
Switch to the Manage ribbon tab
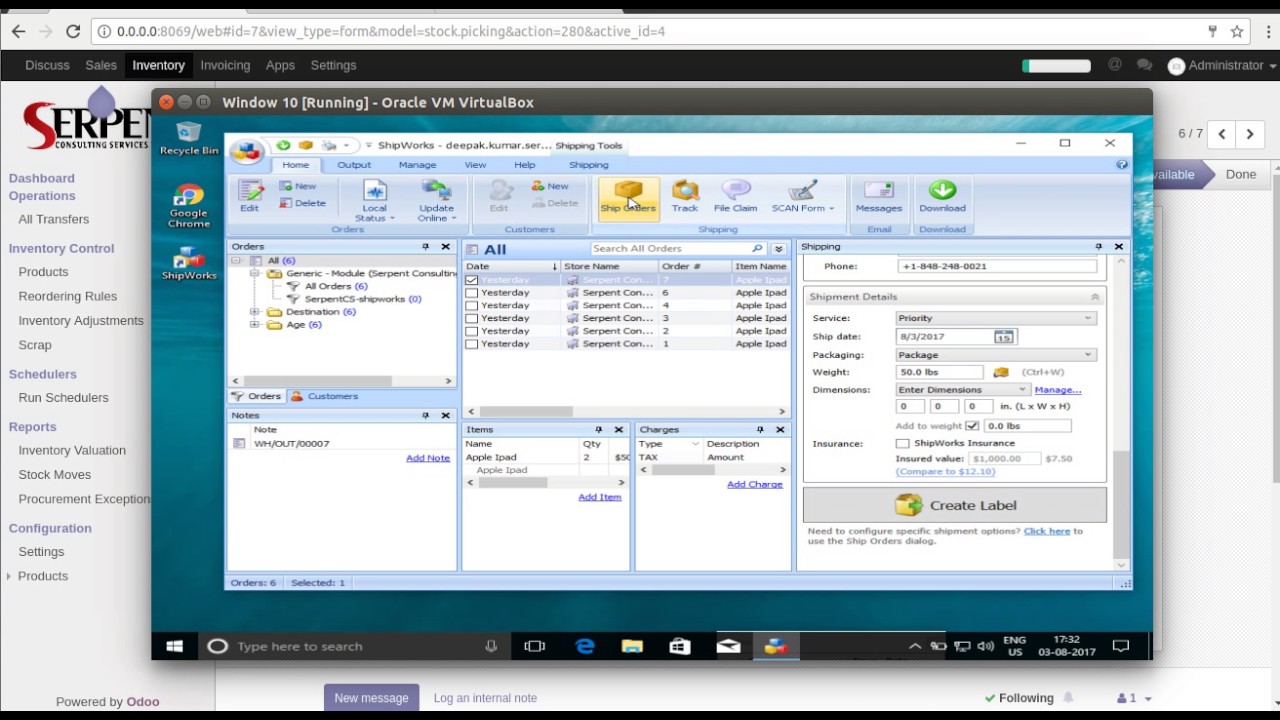click(417, 165)
